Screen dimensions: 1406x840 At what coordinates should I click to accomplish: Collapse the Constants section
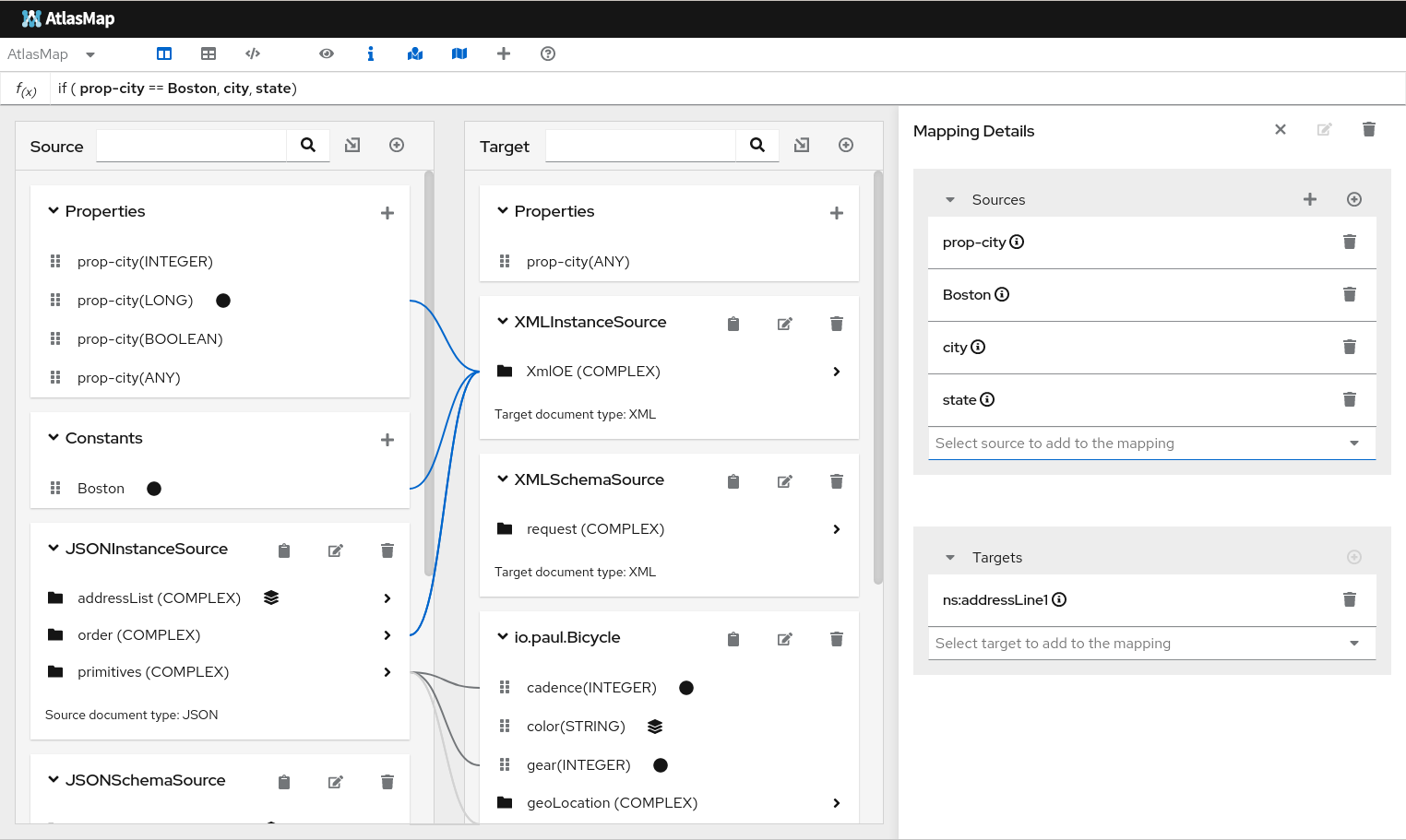tap(54, 438)
